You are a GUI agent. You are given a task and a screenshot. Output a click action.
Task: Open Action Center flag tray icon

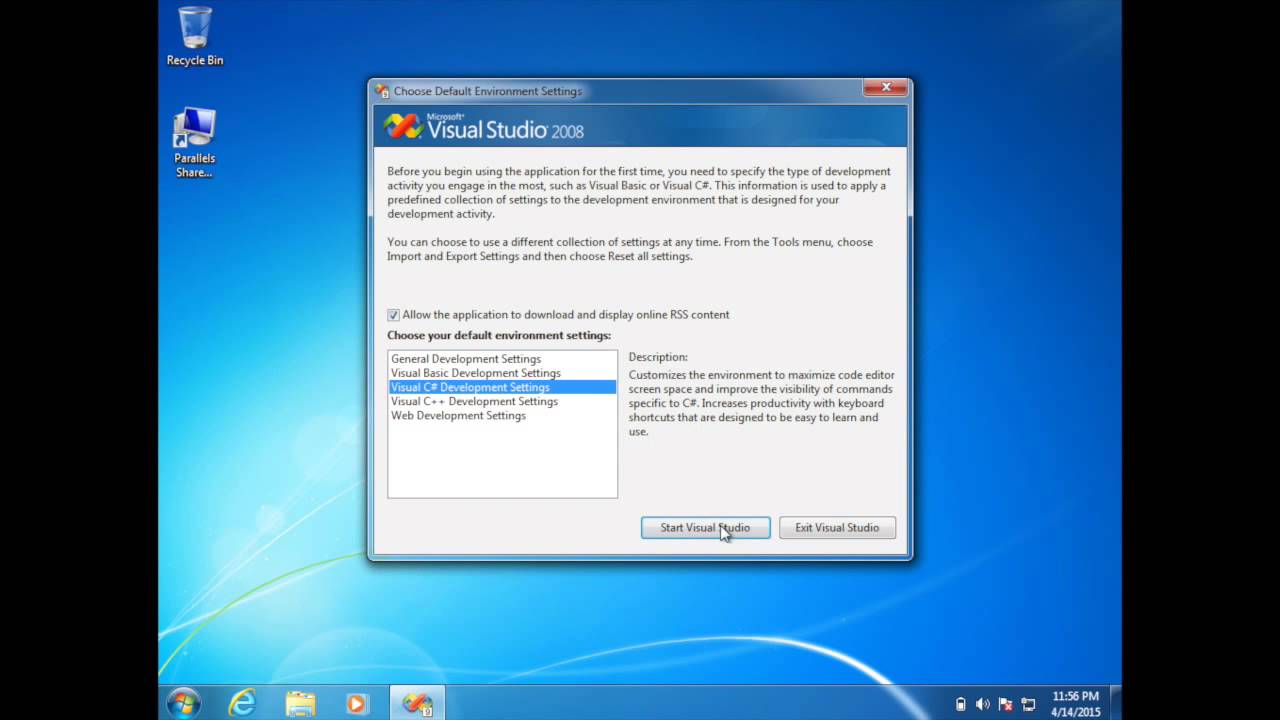tap(1005, 704)
